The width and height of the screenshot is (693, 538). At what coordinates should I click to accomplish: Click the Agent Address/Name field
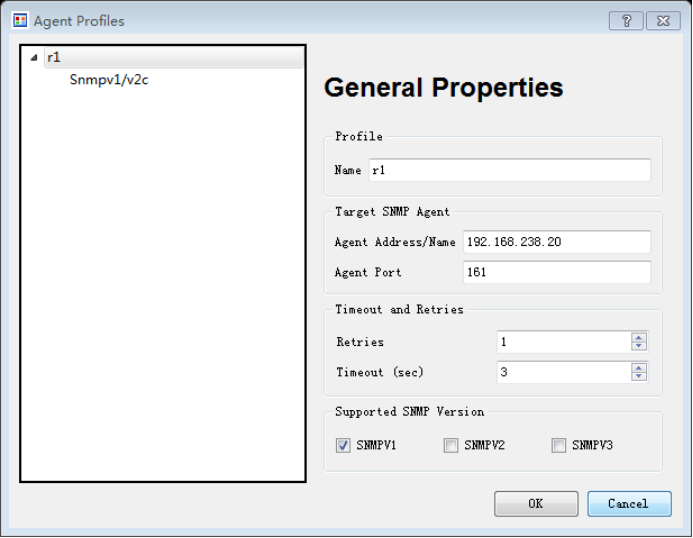coord(557,242)
